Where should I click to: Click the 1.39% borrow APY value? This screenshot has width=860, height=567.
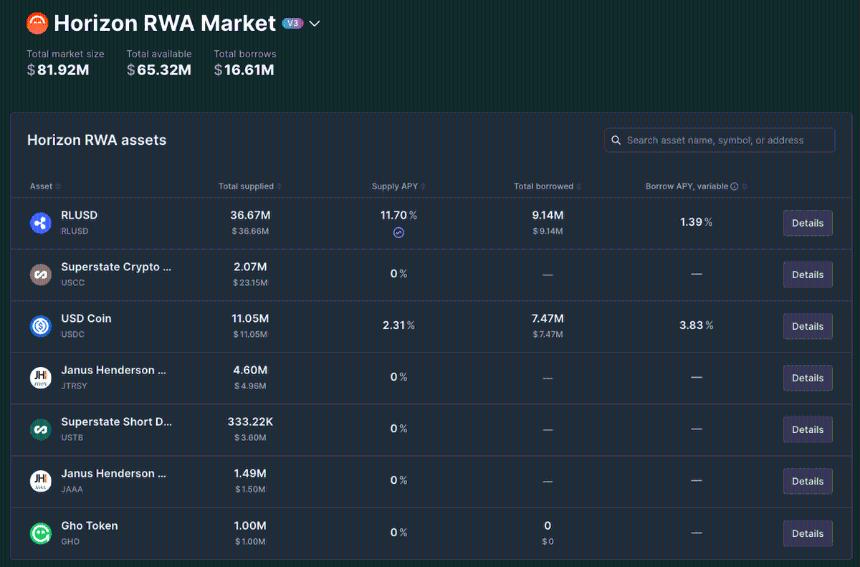coord(696,222)
